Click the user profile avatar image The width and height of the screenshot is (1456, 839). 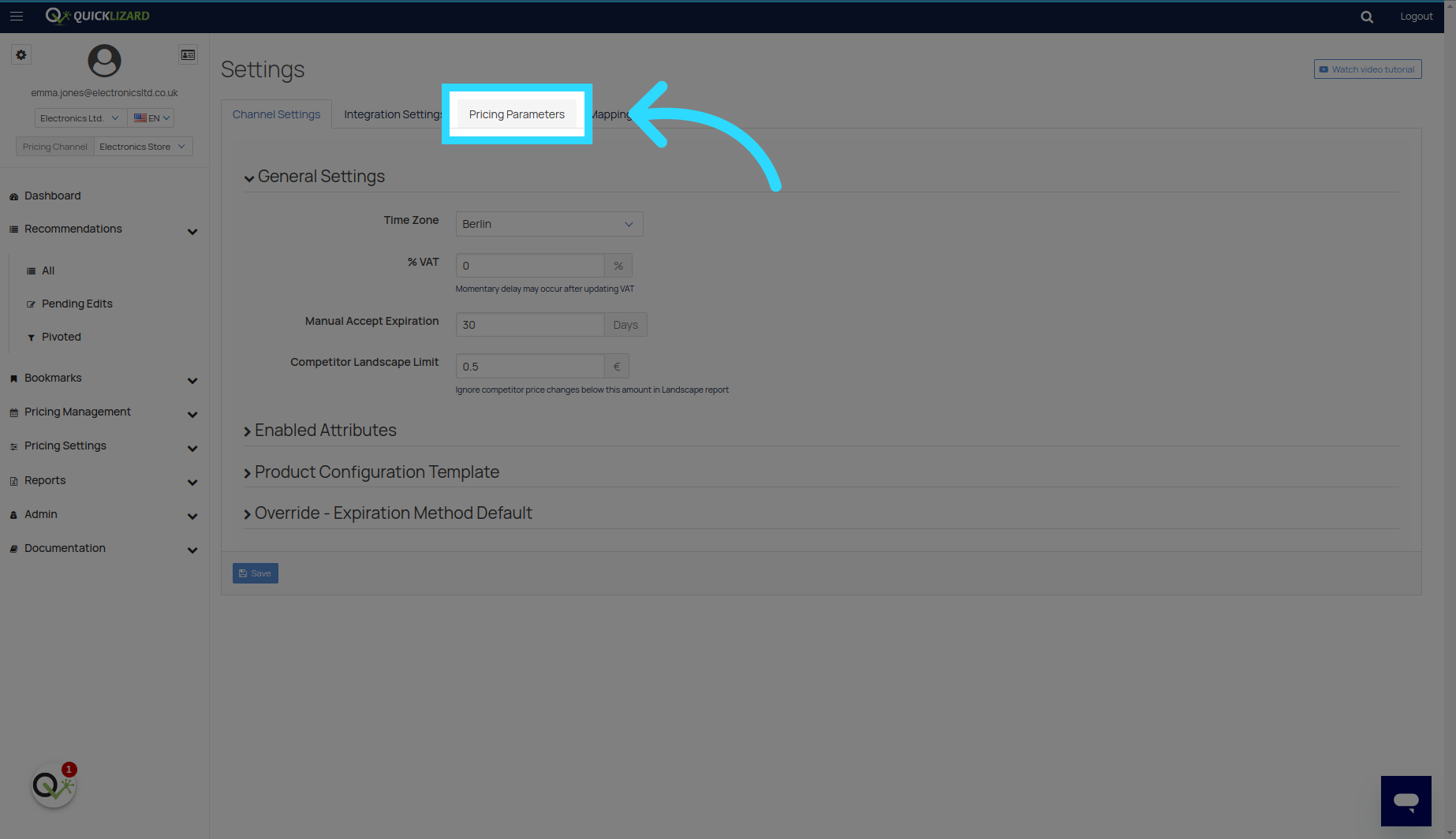pos(103,60)
